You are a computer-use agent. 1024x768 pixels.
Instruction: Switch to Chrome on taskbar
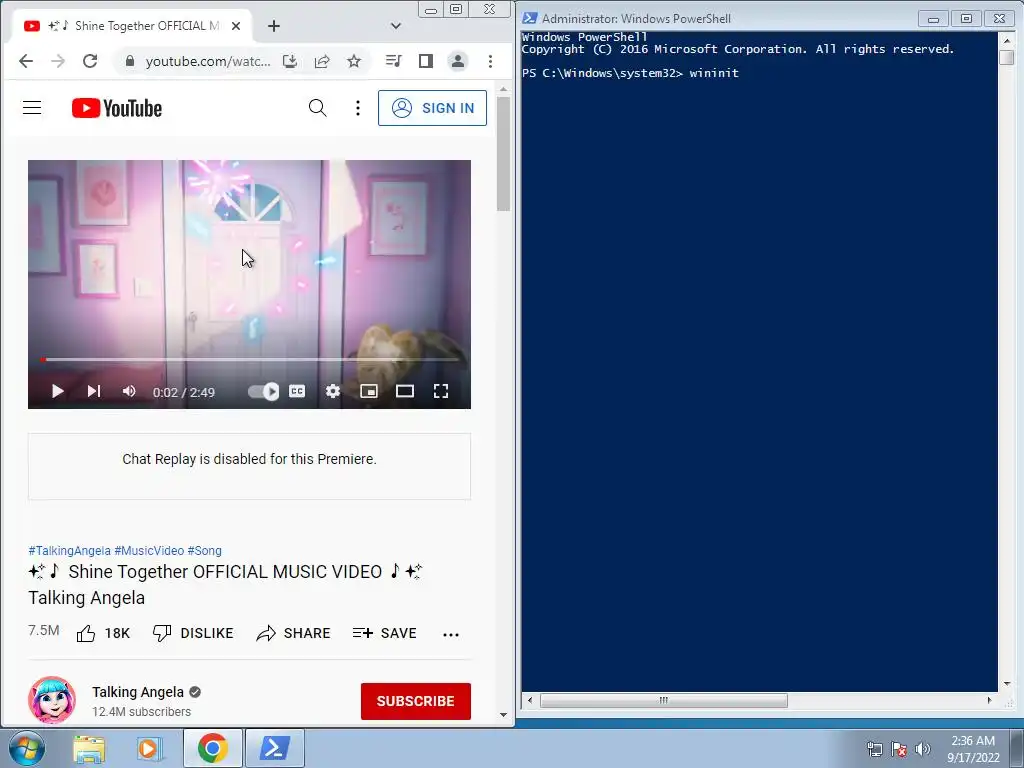213,748
